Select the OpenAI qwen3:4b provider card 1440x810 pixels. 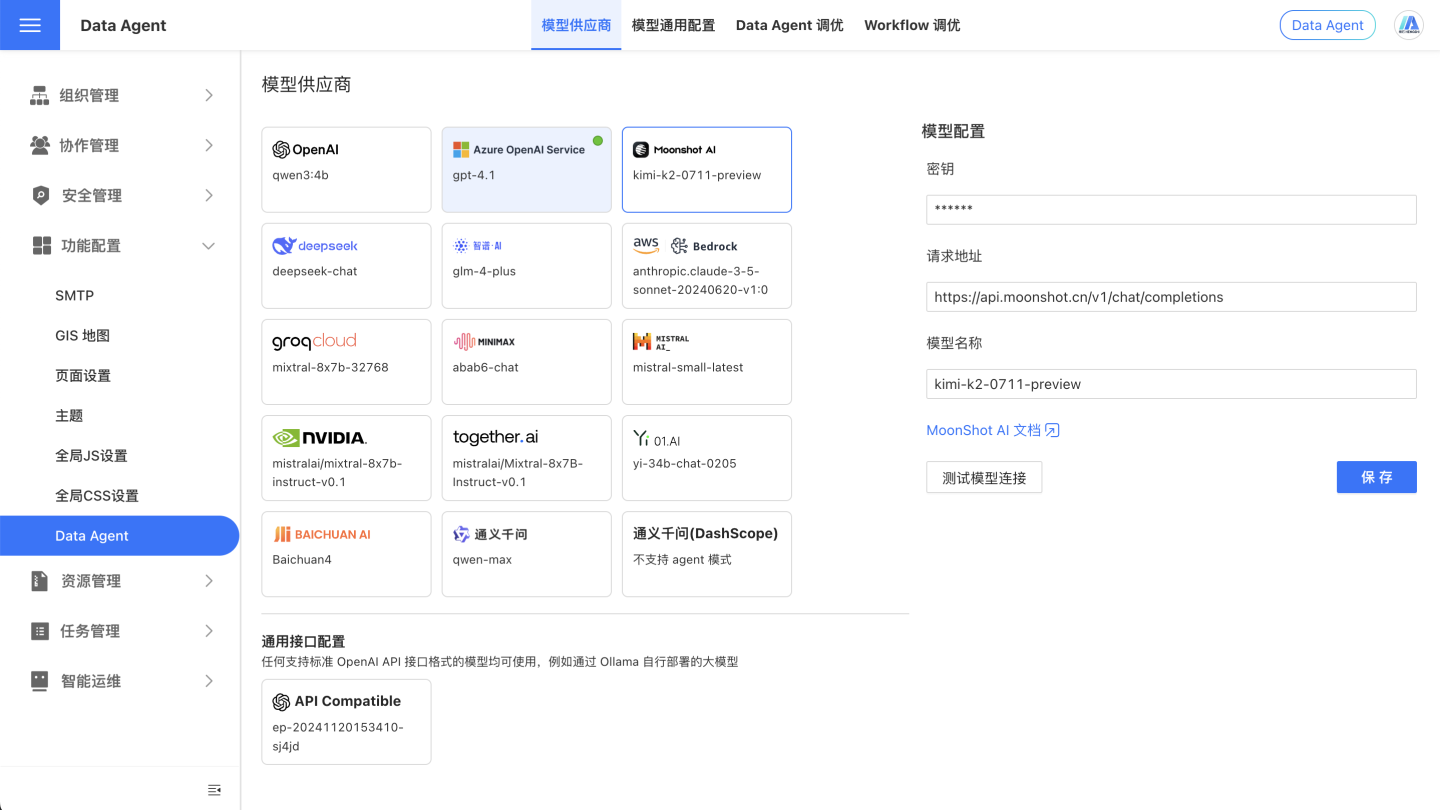tap(346, 169)
